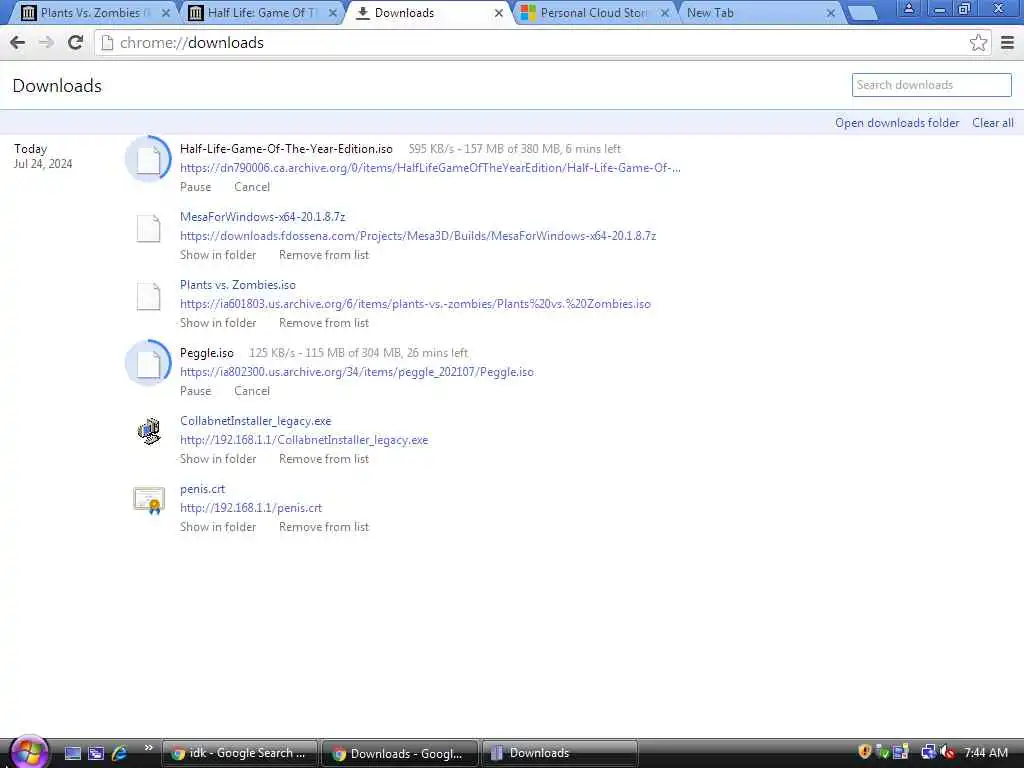Open the Chrome hamburger menu

[1007, 42]
